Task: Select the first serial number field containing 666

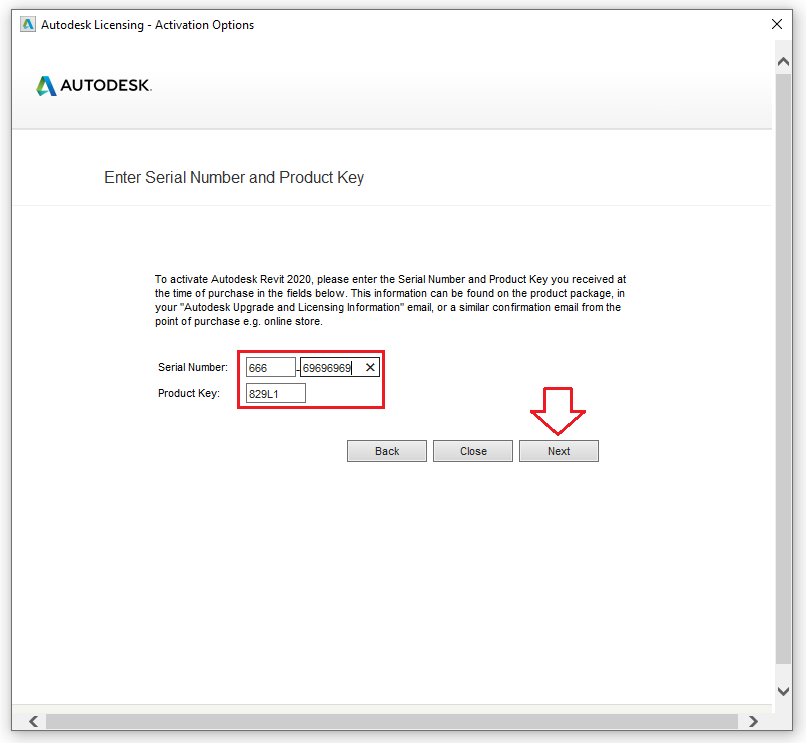Action: pos(270,367)
